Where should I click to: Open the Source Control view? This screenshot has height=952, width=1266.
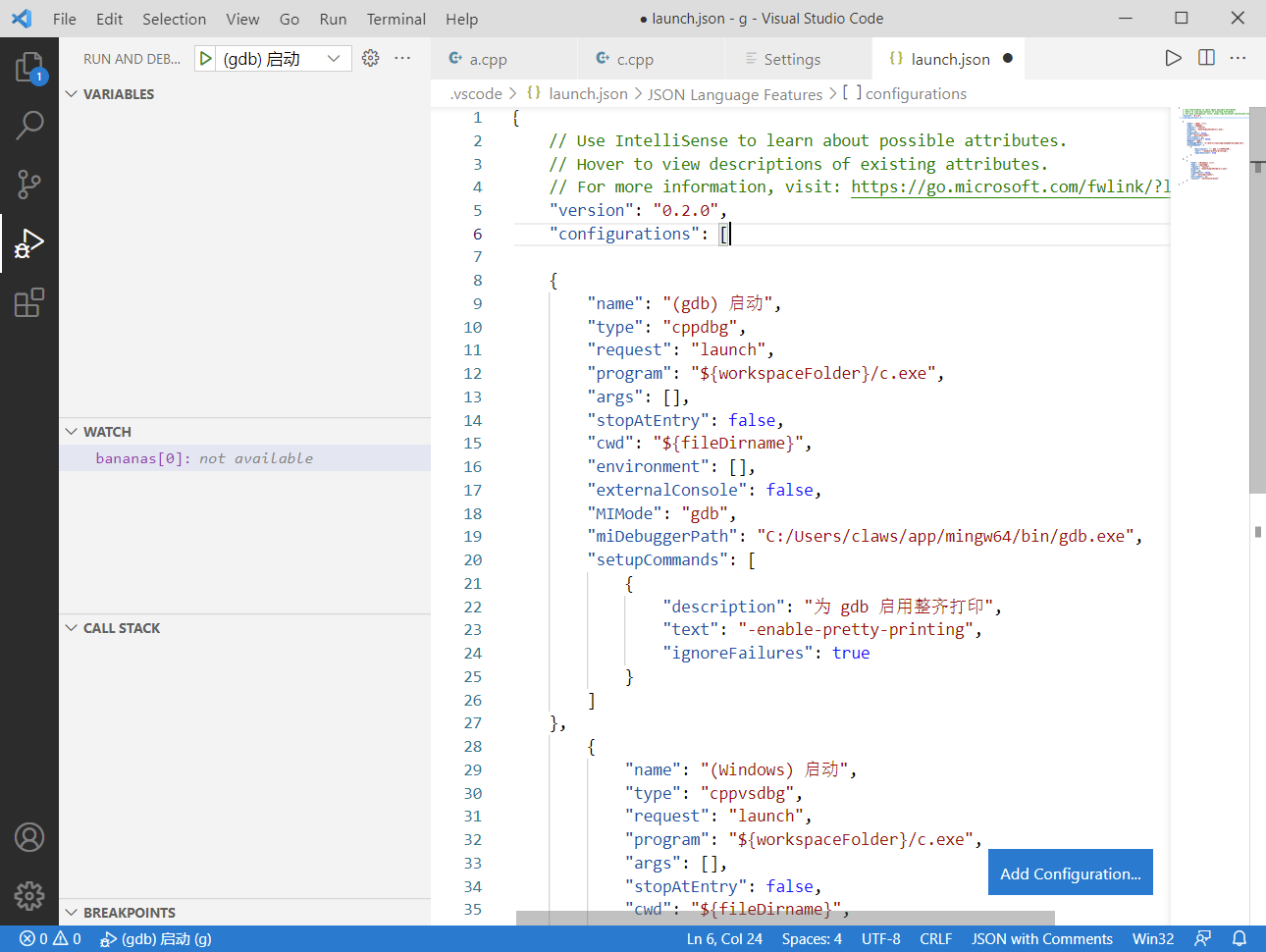point(29,184)
